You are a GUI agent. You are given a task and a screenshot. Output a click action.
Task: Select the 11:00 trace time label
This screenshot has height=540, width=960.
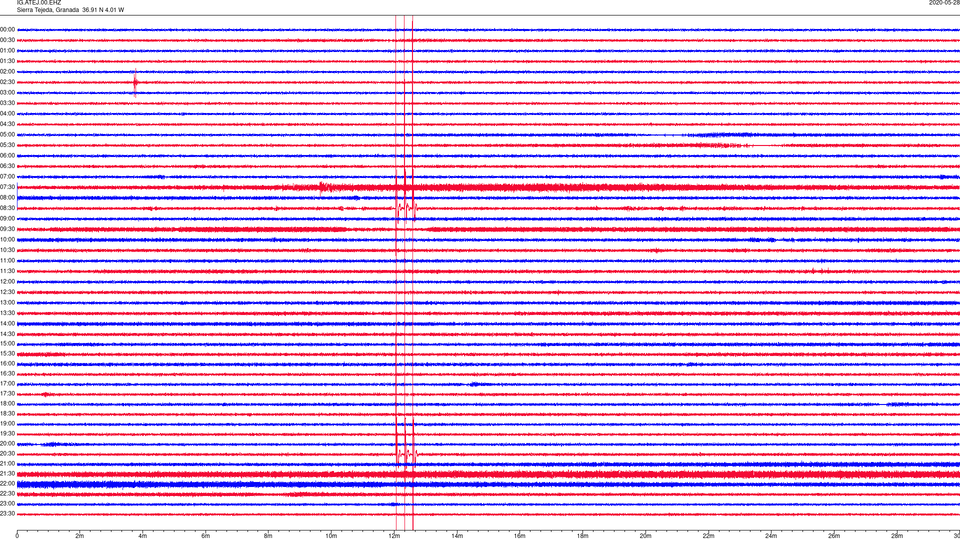[7, 261]
